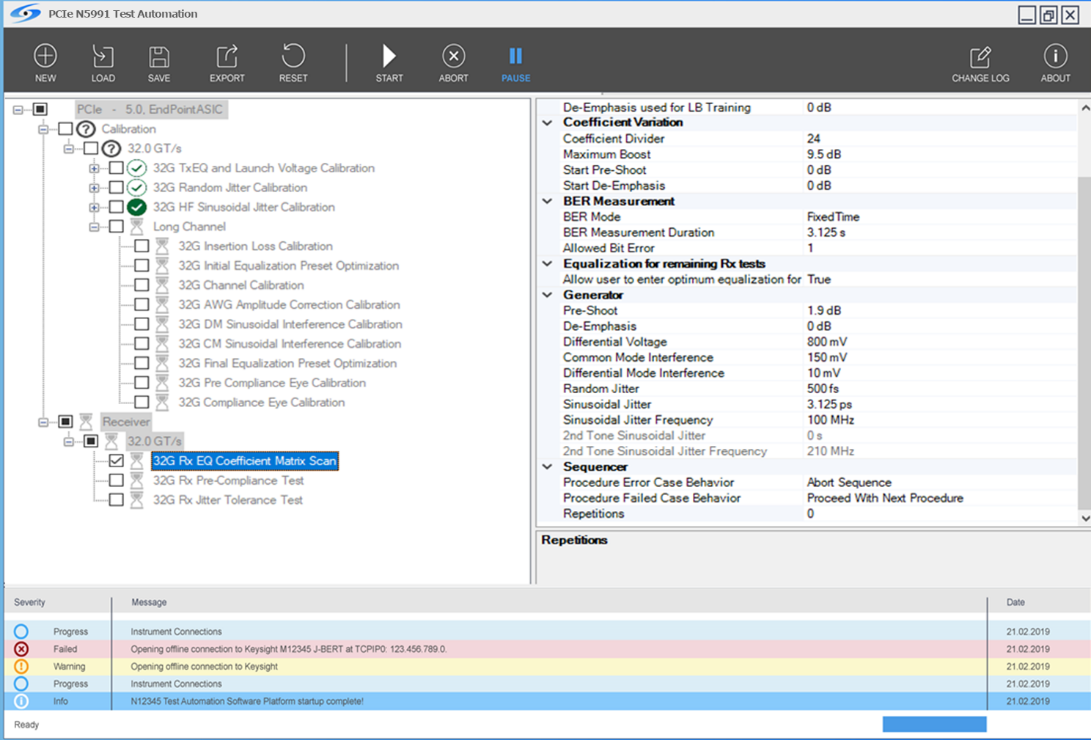This screenshot has height=740, width=1091.
Task: Select 32G CM Sinusoidal Interference Calibration
Action: [289, 344]
